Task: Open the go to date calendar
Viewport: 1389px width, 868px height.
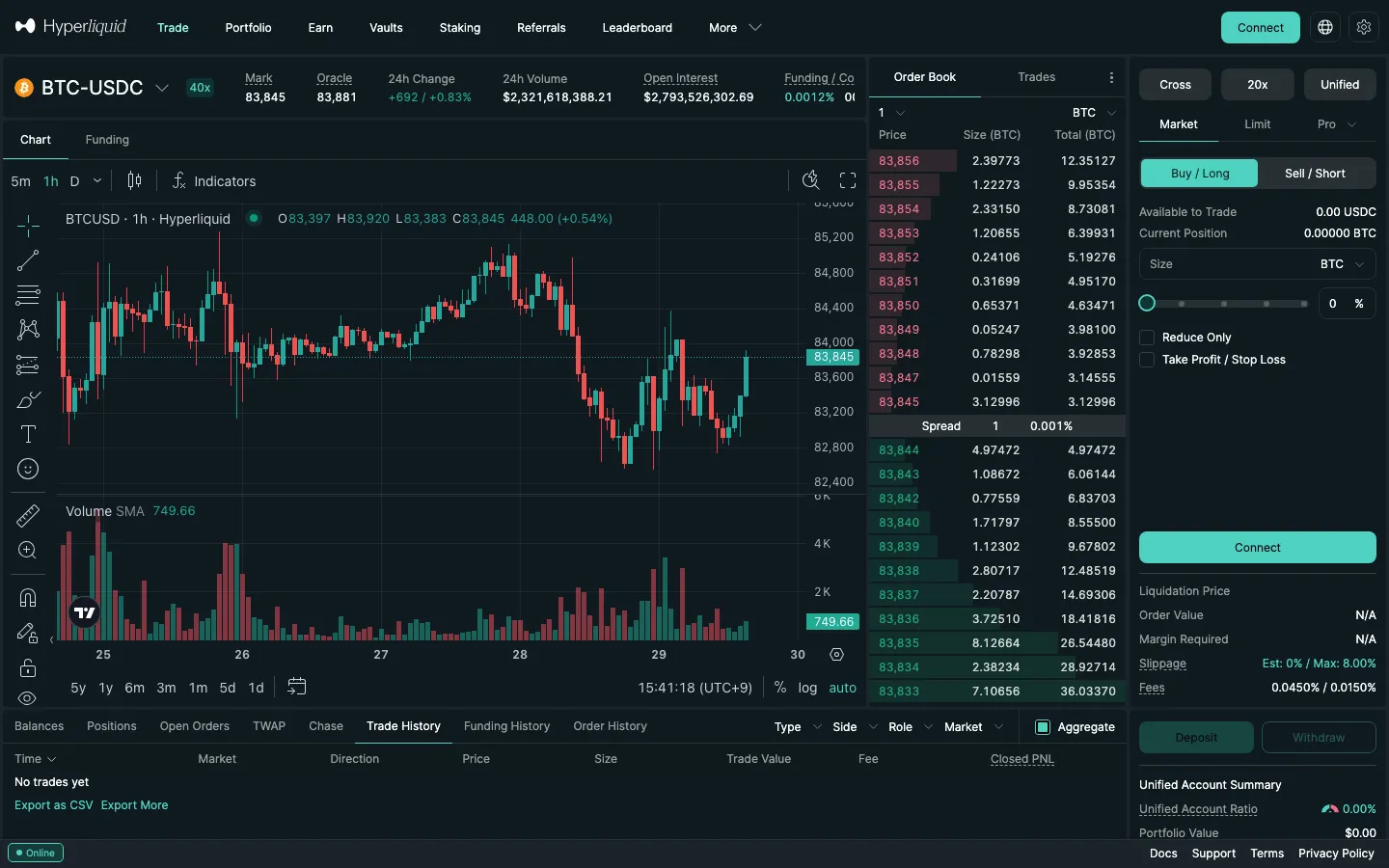Action: pyautogui.click(x=297, y=687)
